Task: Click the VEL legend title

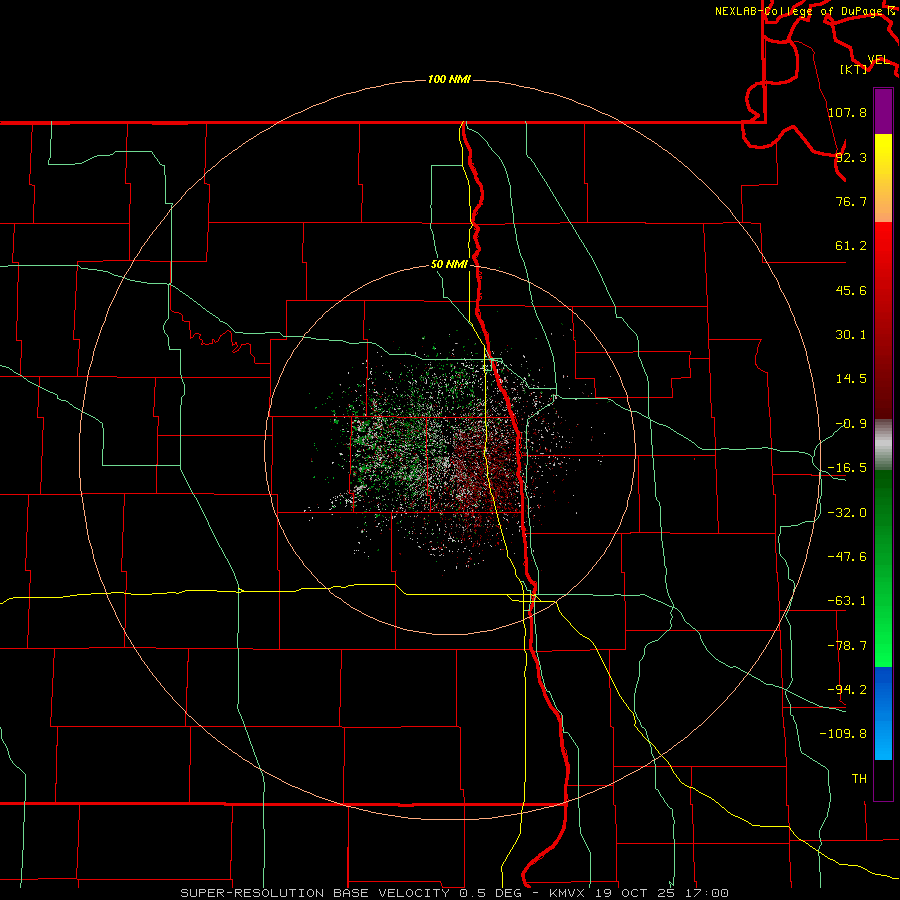Action: 878,60
